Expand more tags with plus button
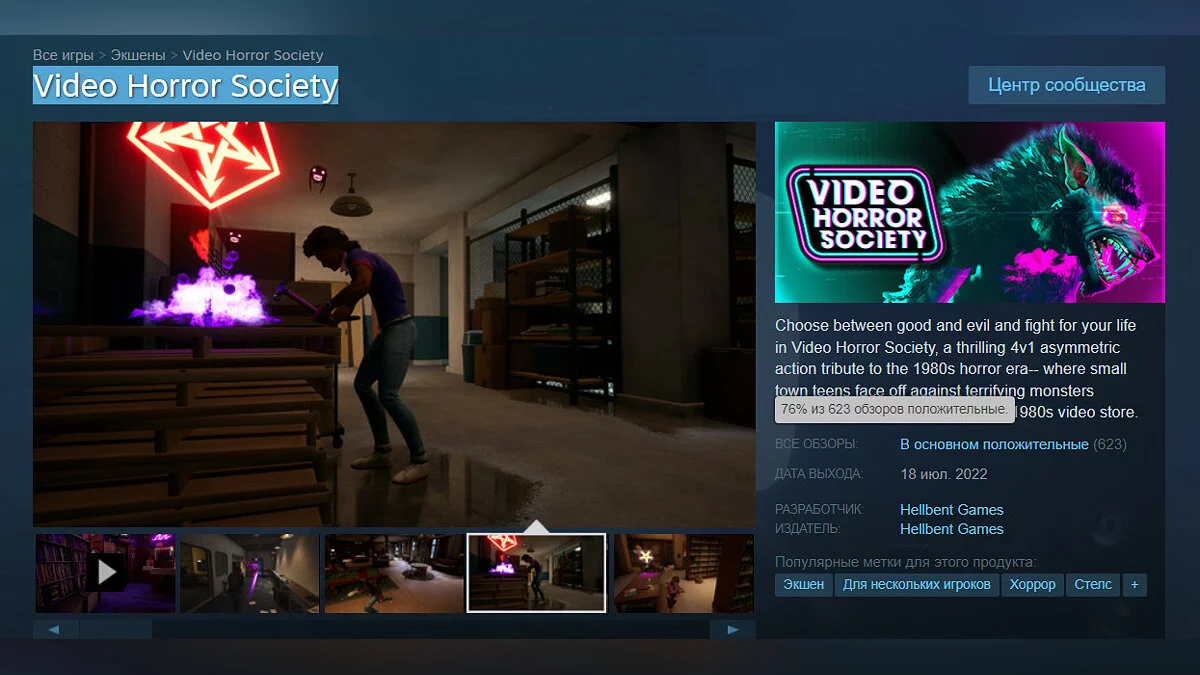Viewport: 1200px width, 675px height. point(1134,584)
